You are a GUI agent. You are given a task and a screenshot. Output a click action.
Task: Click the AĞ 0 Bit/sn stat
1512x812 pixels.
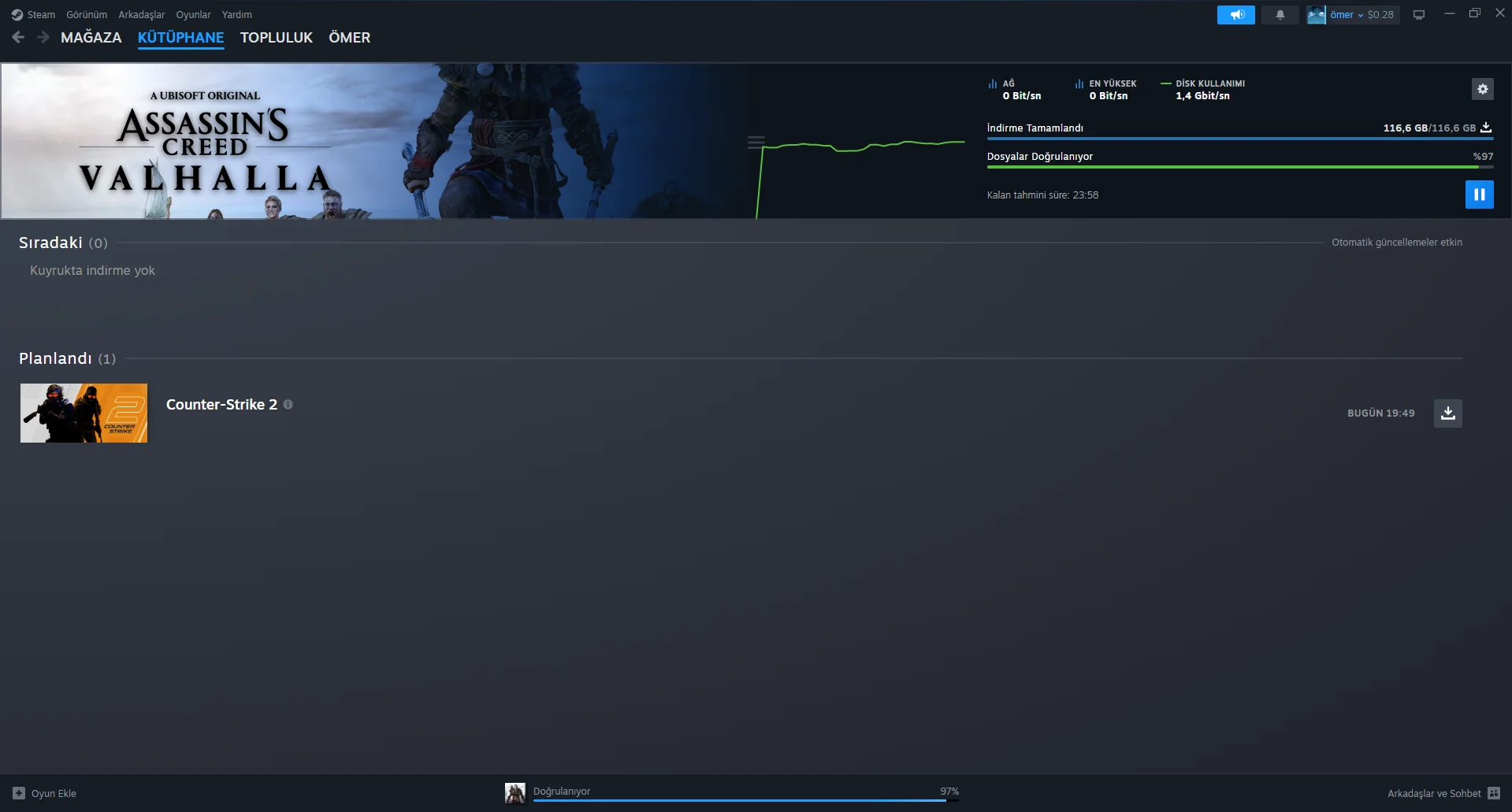[x=1015, y=90]
